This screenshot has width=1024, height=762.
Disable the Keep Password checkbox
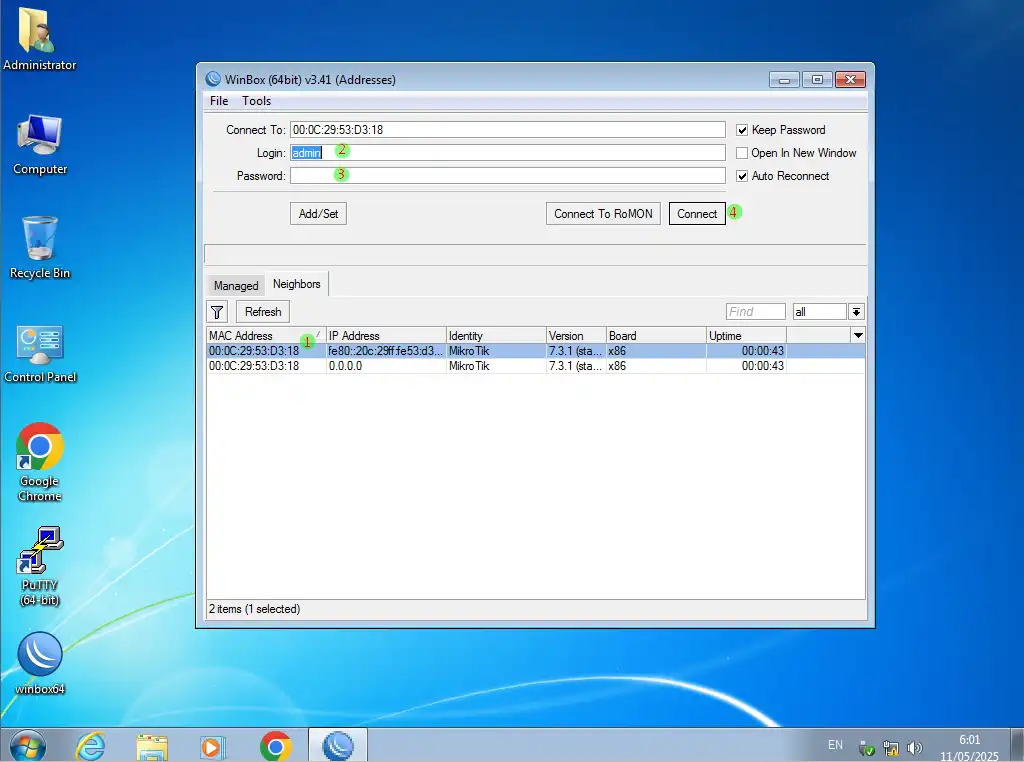[742, 130]
